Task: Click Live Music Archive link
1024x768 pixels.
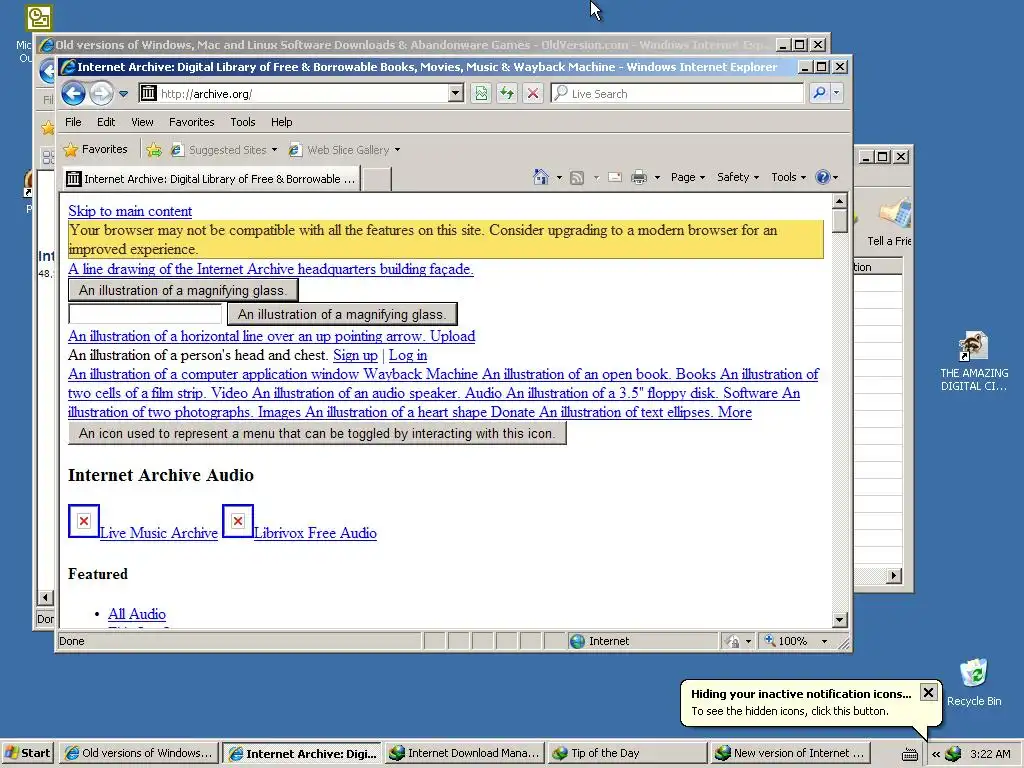Action: pos(159,533)
